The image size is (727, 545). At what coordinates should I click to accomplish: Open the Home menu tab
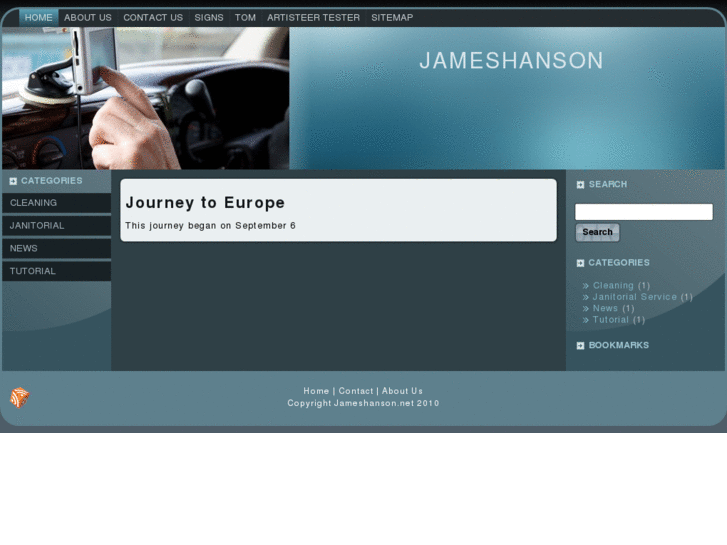point(38,18)
